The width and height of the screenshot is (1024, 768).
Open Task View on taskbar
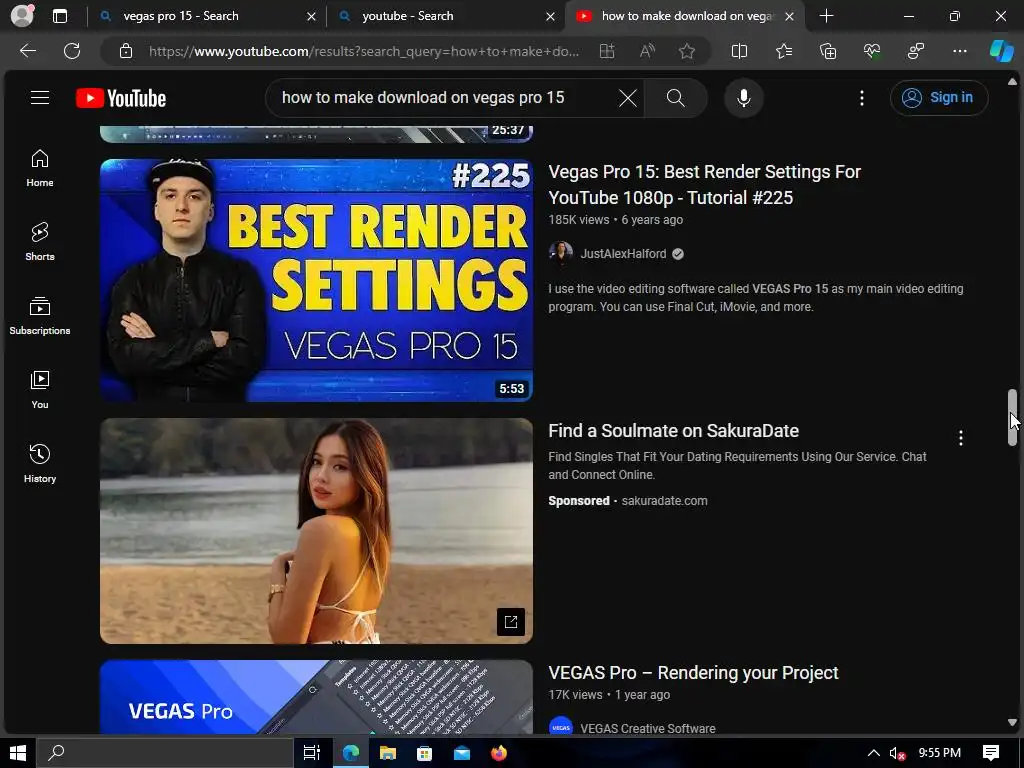pos(312,753)
